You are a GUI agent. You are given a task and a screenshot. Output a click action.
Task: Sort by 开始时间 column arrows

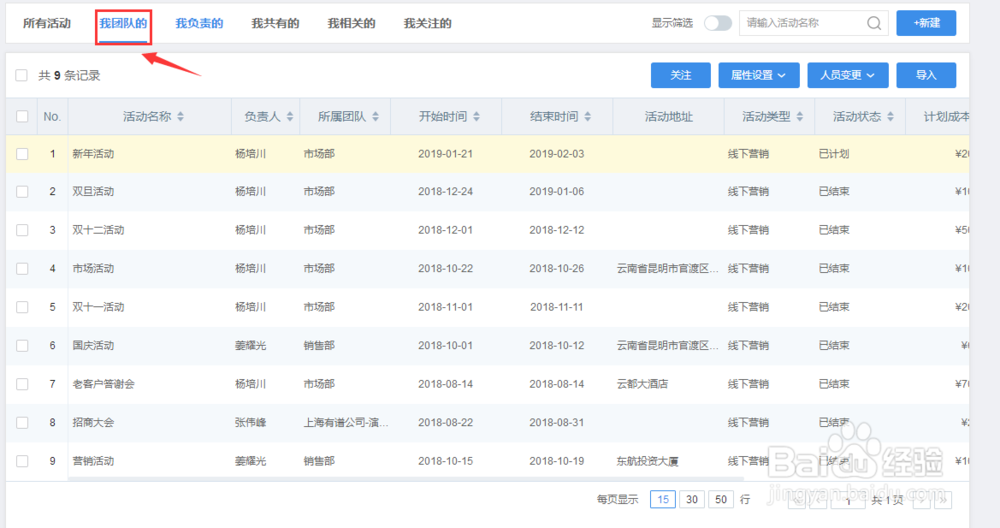[476, 117]
